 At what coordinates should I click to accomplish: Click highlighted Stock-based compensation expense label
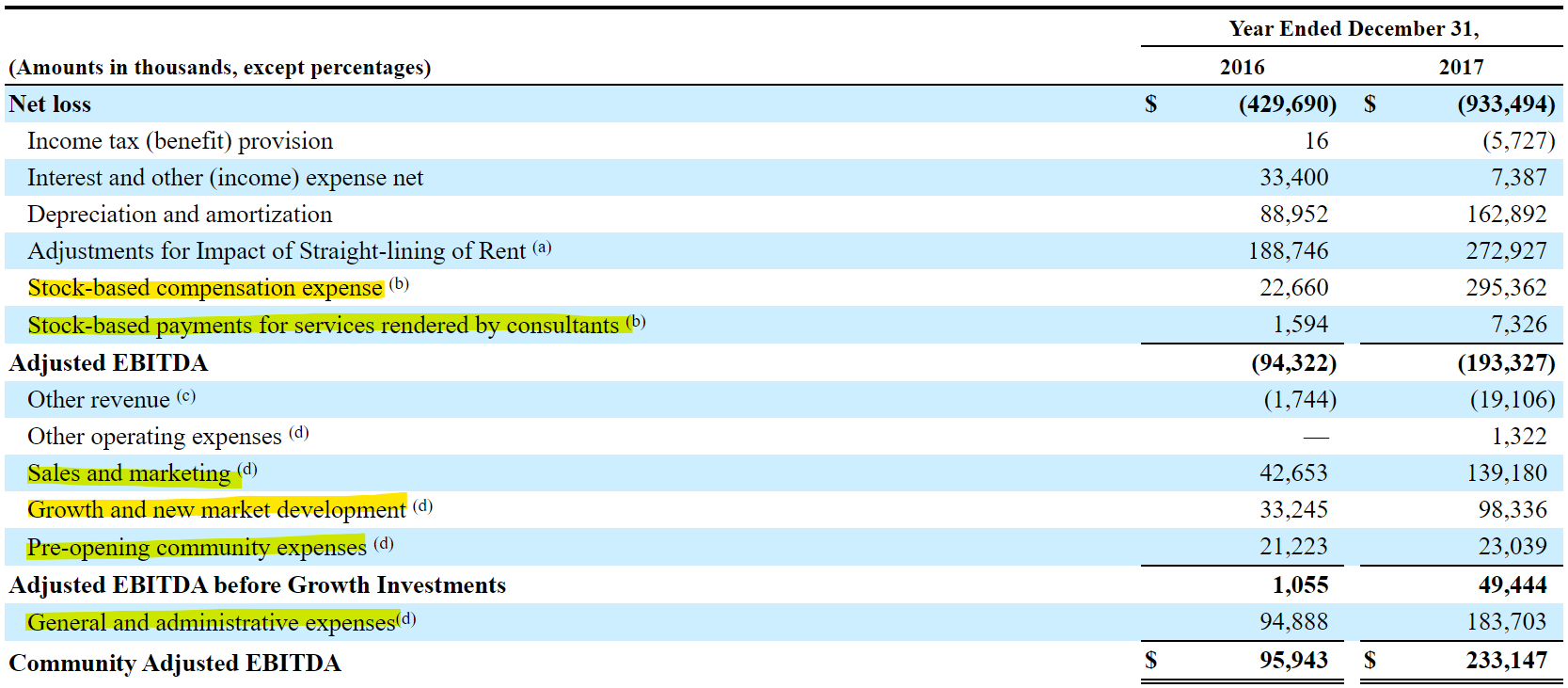pos(205,288)
